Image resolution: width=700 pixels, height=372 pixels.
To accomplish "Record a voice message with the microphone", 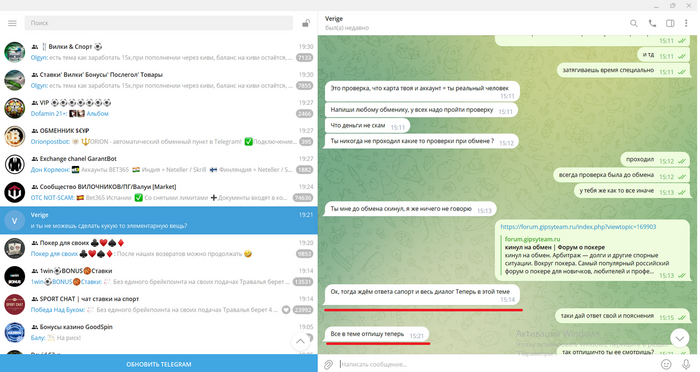I will (x=687, y=364).
